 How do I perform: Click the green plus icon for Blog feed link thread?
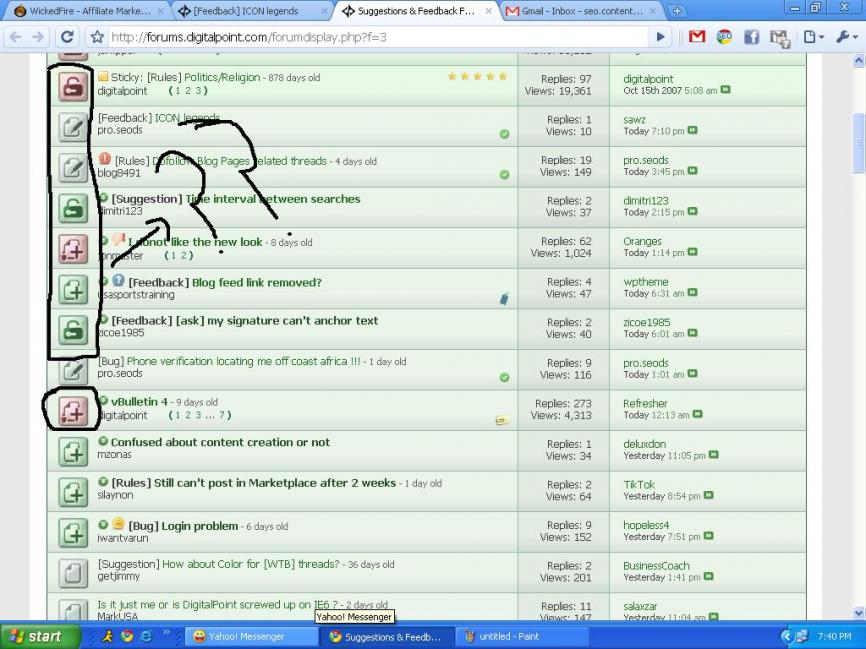73,289
